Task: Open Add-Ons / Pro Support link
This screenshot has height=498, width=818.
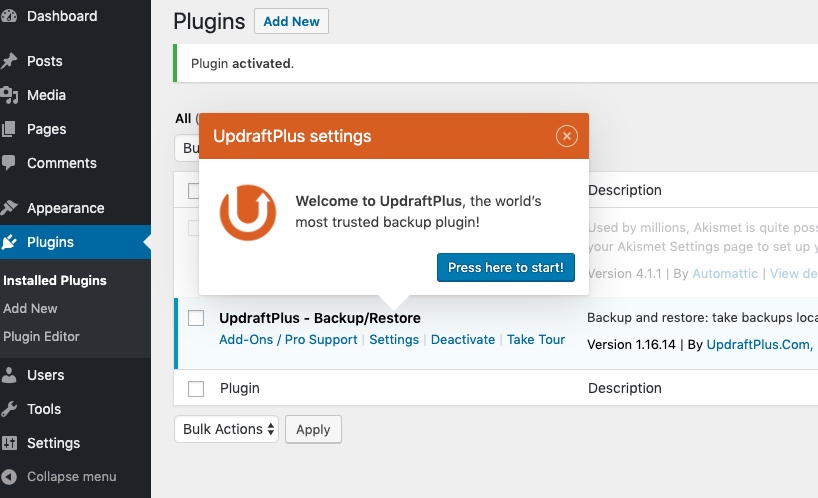Action: pyautogui.click(x=288, y=339)
